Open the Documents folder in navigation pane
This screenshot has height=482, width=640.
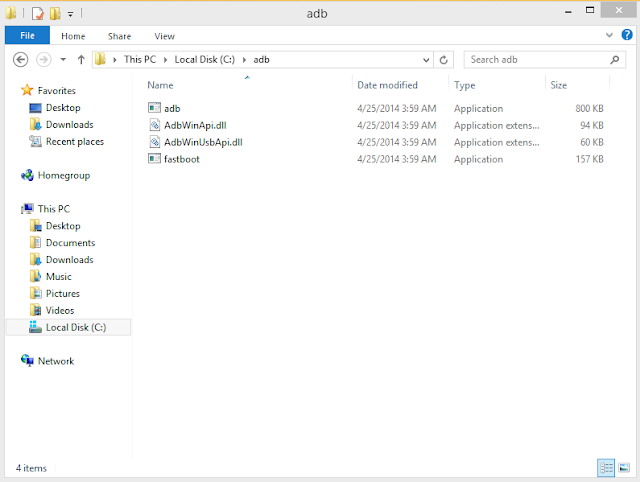click(70, 243)
